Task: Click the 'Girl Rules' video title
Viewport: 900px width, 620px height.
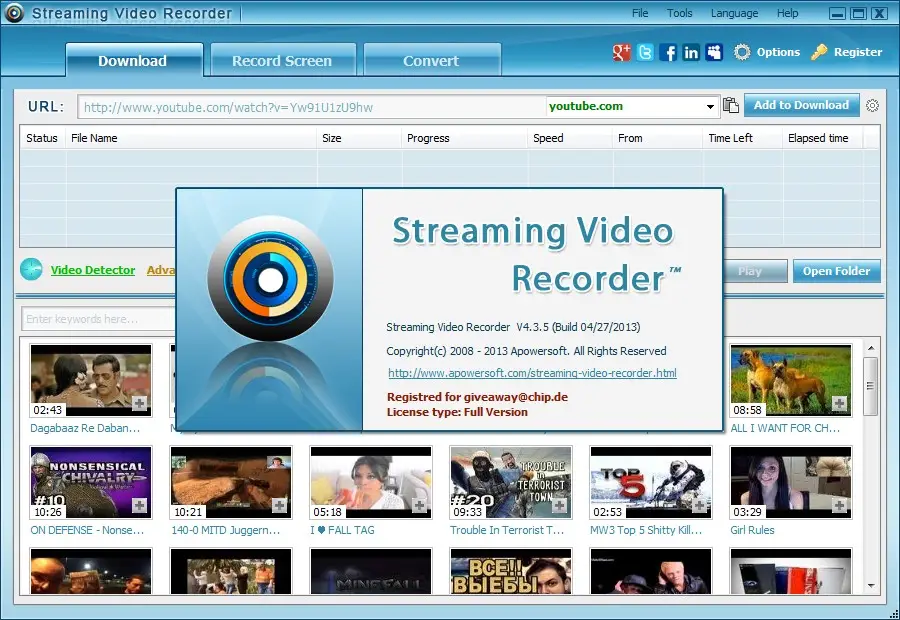Action: pyautogui.click(x=752, y=530)
